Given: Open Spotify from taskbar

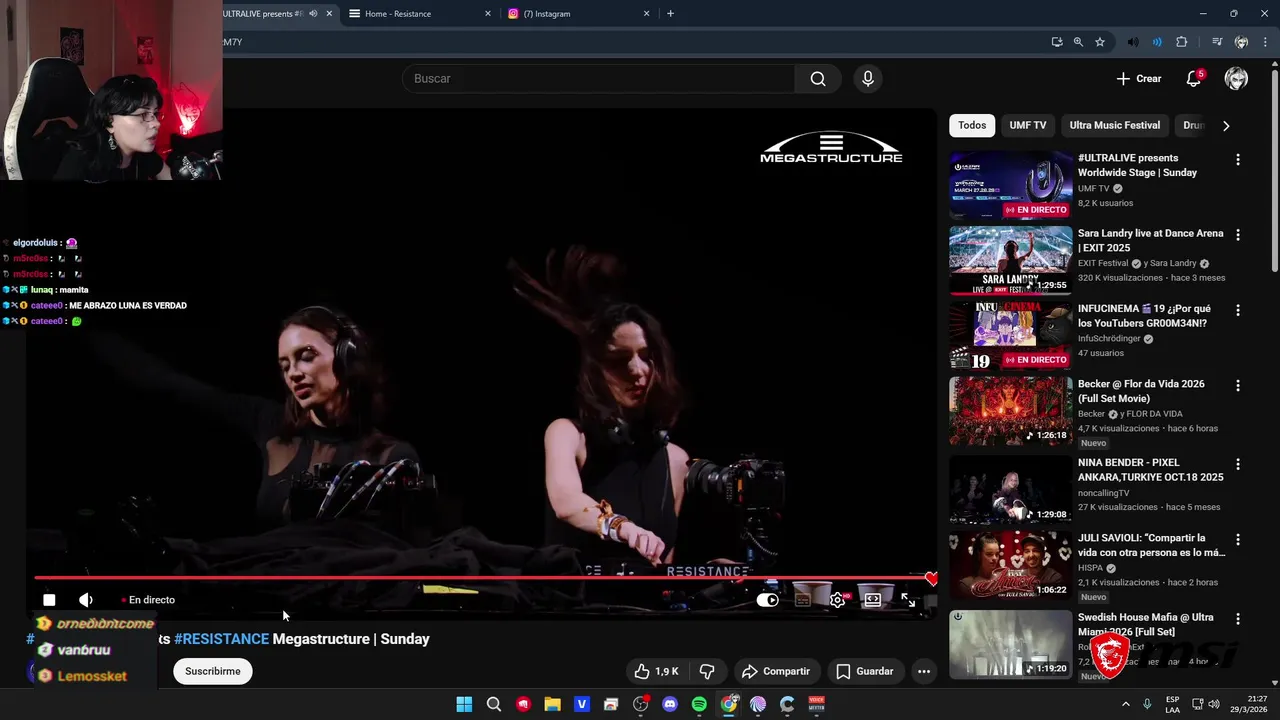Looking at the screenshot, I should (699, 704).
